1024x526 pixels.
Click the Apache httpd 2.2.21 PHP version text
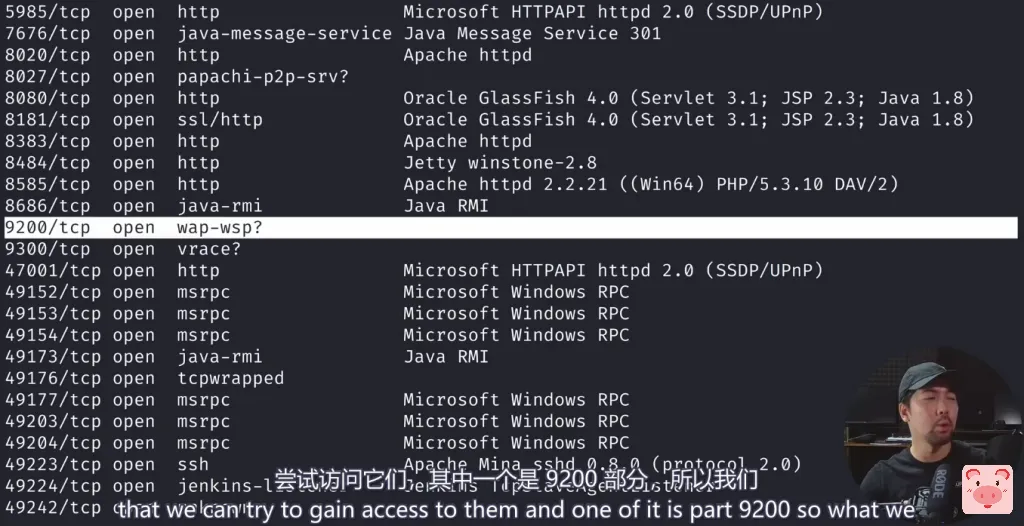650,184
